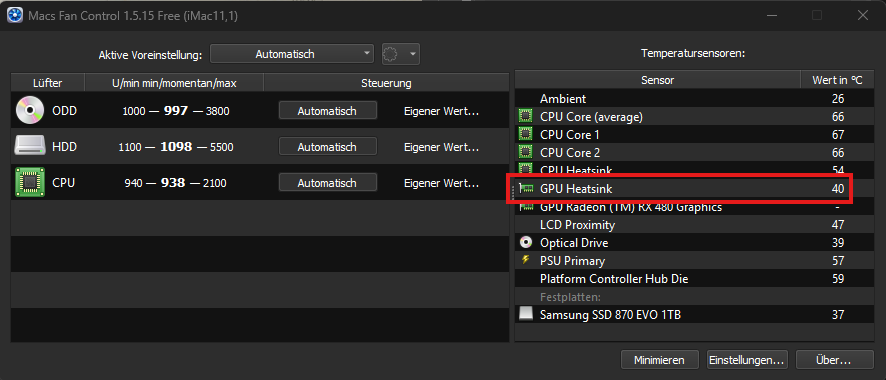The height and width of the screenshot is (380, 886).
Task: Close the Macs Fan Control window
Action: pyautogui.click(x=862, y=15)
